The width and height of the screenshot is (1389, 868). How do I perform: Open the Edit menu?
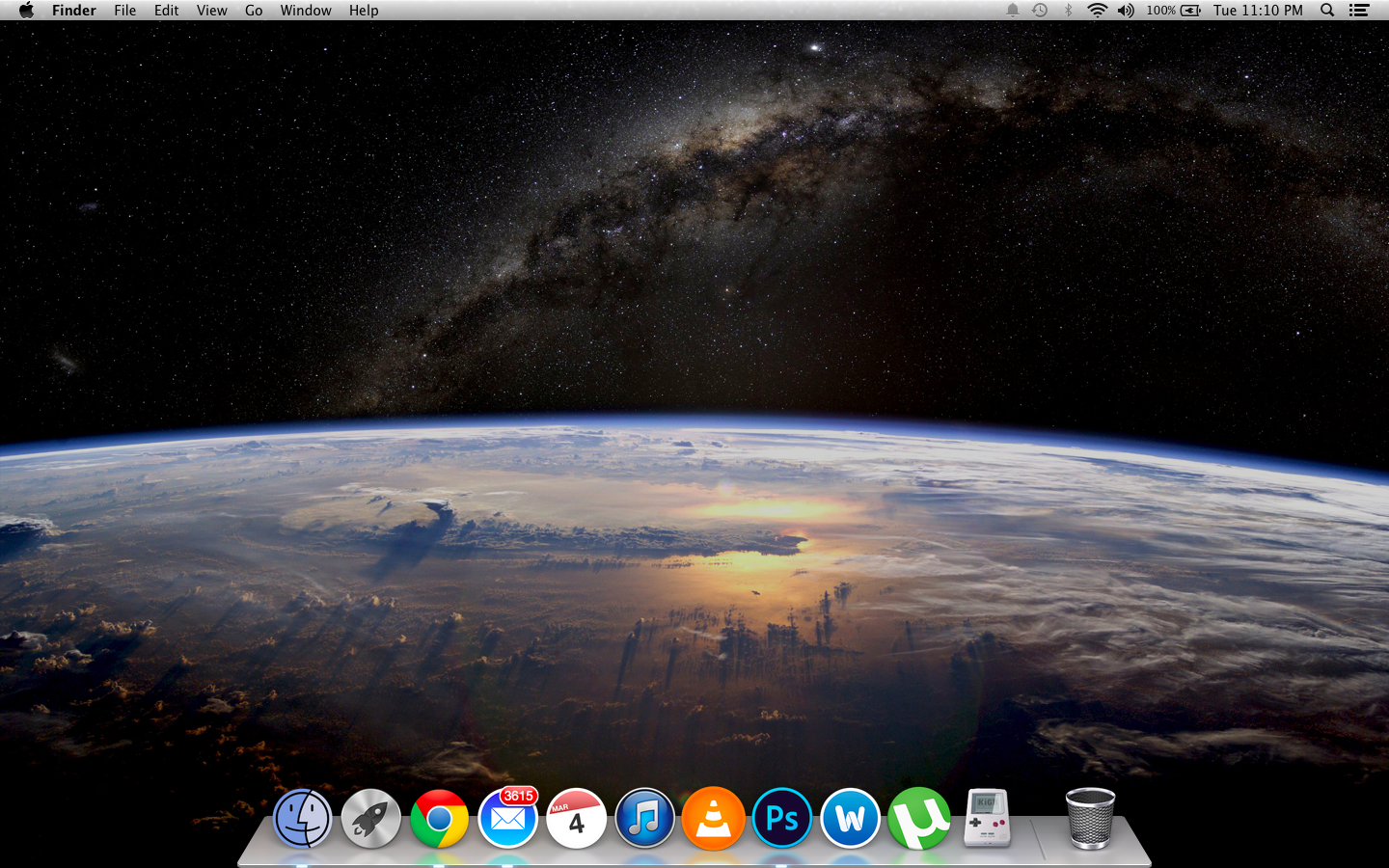pos(167,11)
